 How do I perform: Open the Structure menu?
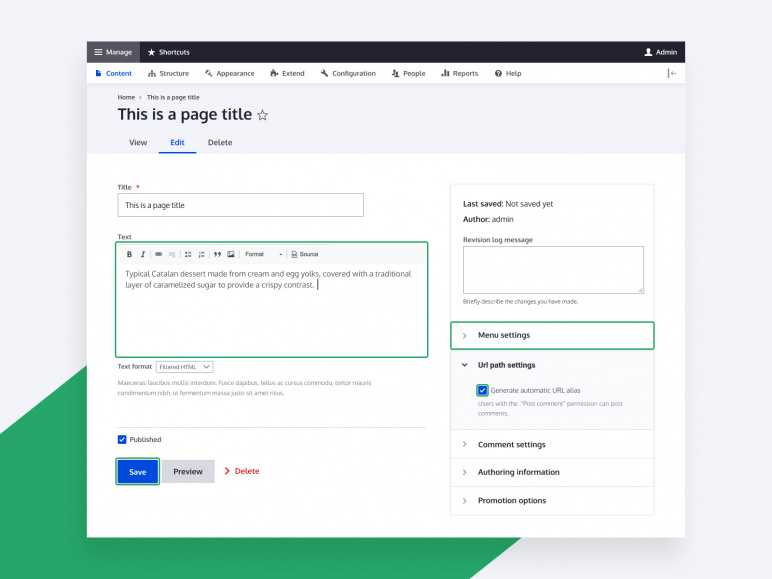(x=168, y=73)
